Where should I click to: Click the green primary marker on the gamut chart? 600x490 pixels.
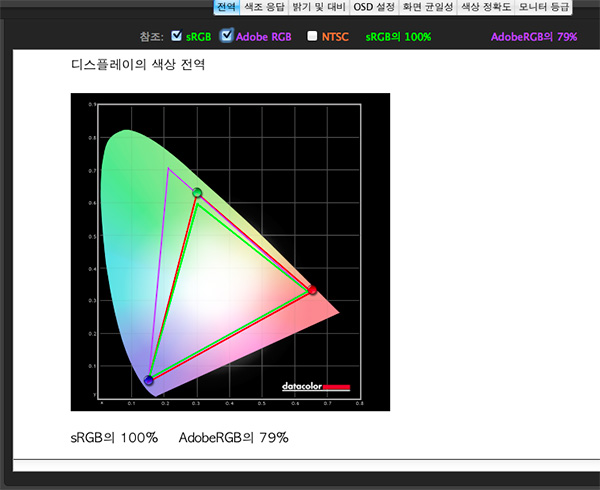tap(197, 192)
